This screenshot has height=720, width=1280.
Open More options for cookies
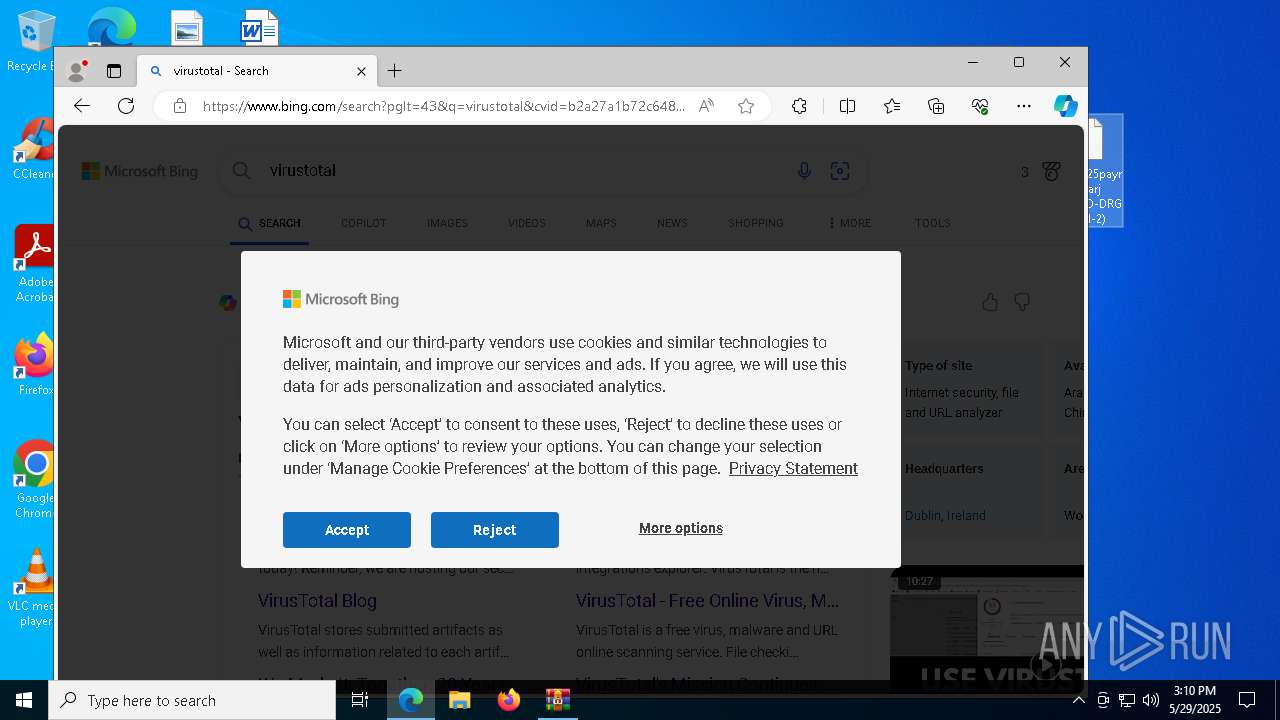click(681, 528)
